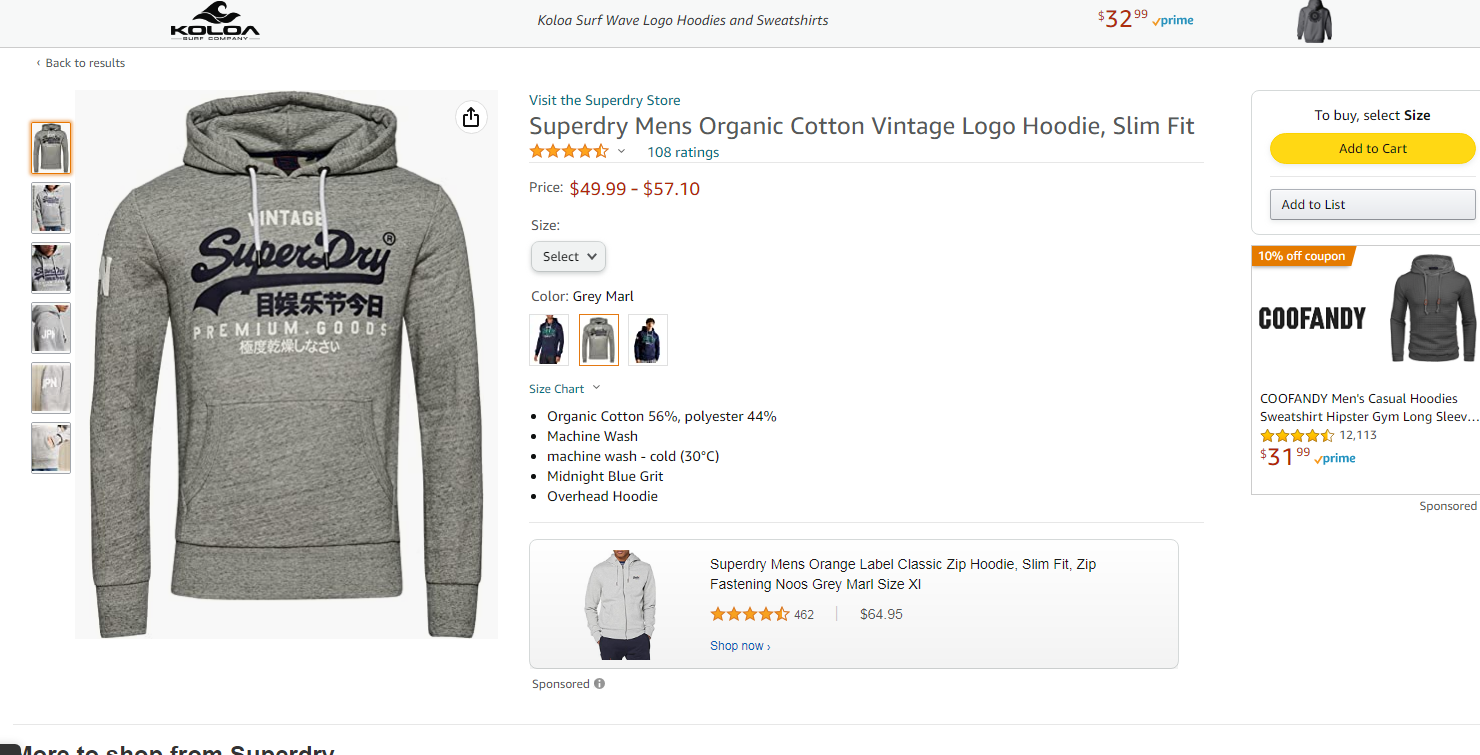The width and height of the screenshot is (1480, 755).
Task: Show the last product thumbnail image
Action: [51, 448]
